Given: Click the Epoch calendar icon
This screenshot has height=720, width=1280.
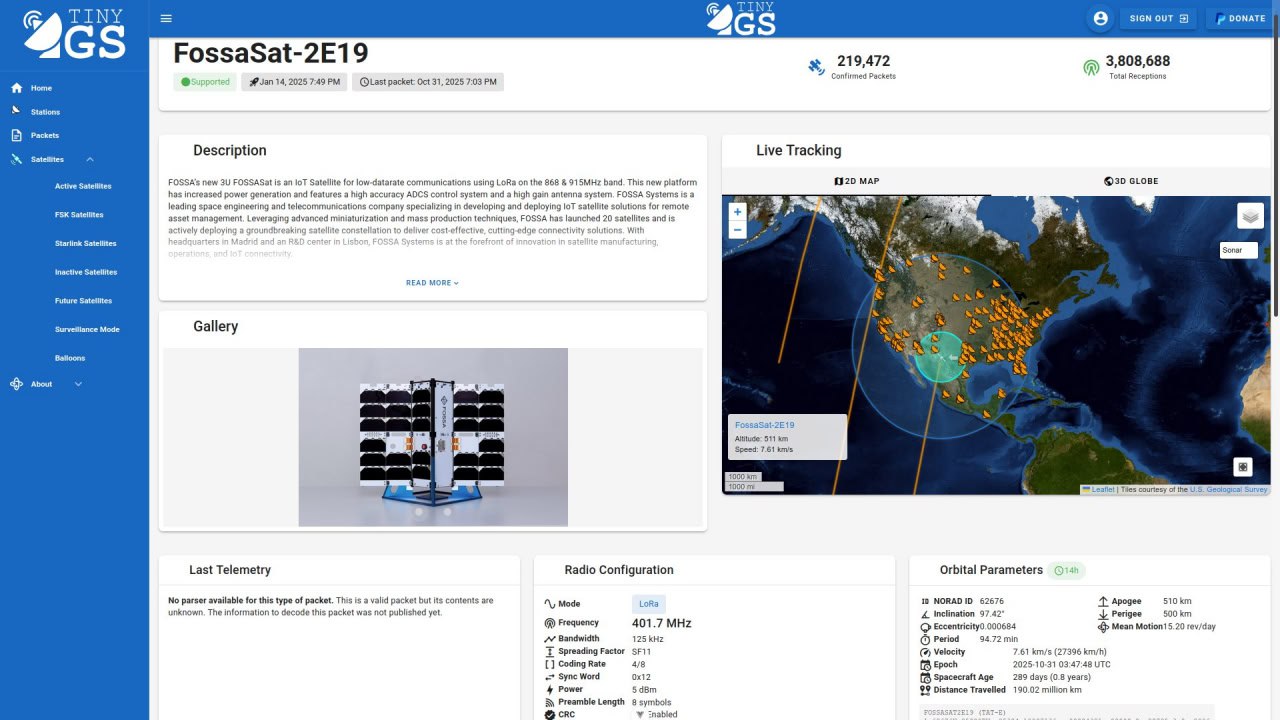Looking at the screenshot, I should (925, 665).
